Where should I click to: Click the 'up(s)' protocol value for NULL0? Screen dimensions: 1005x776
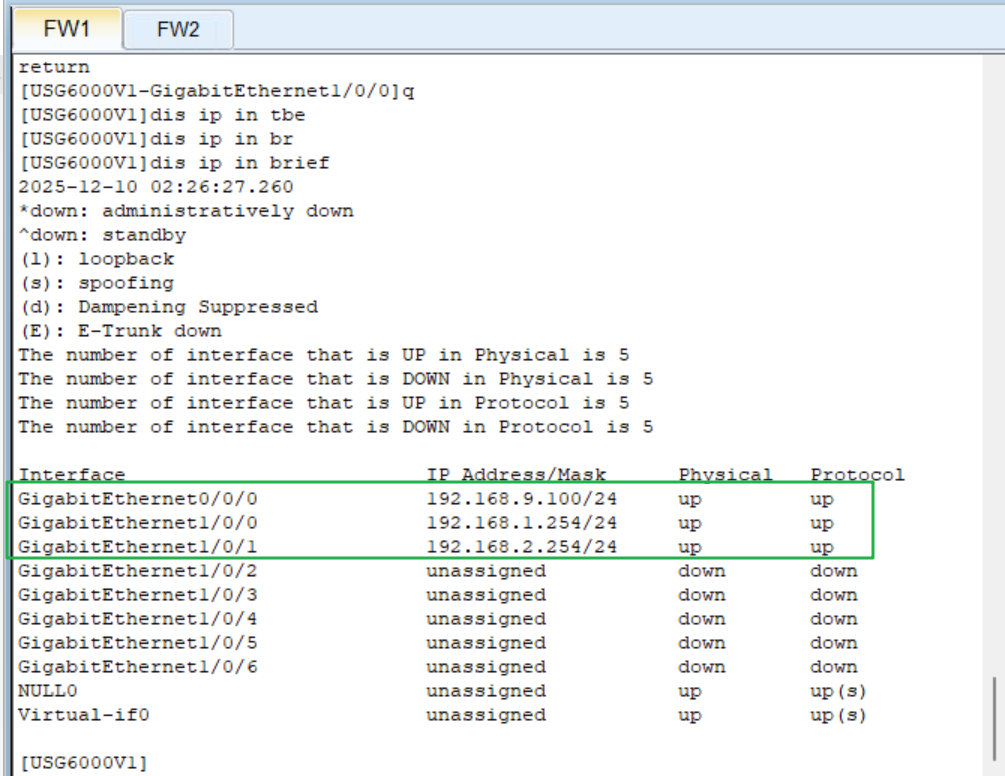coord(838,691)
